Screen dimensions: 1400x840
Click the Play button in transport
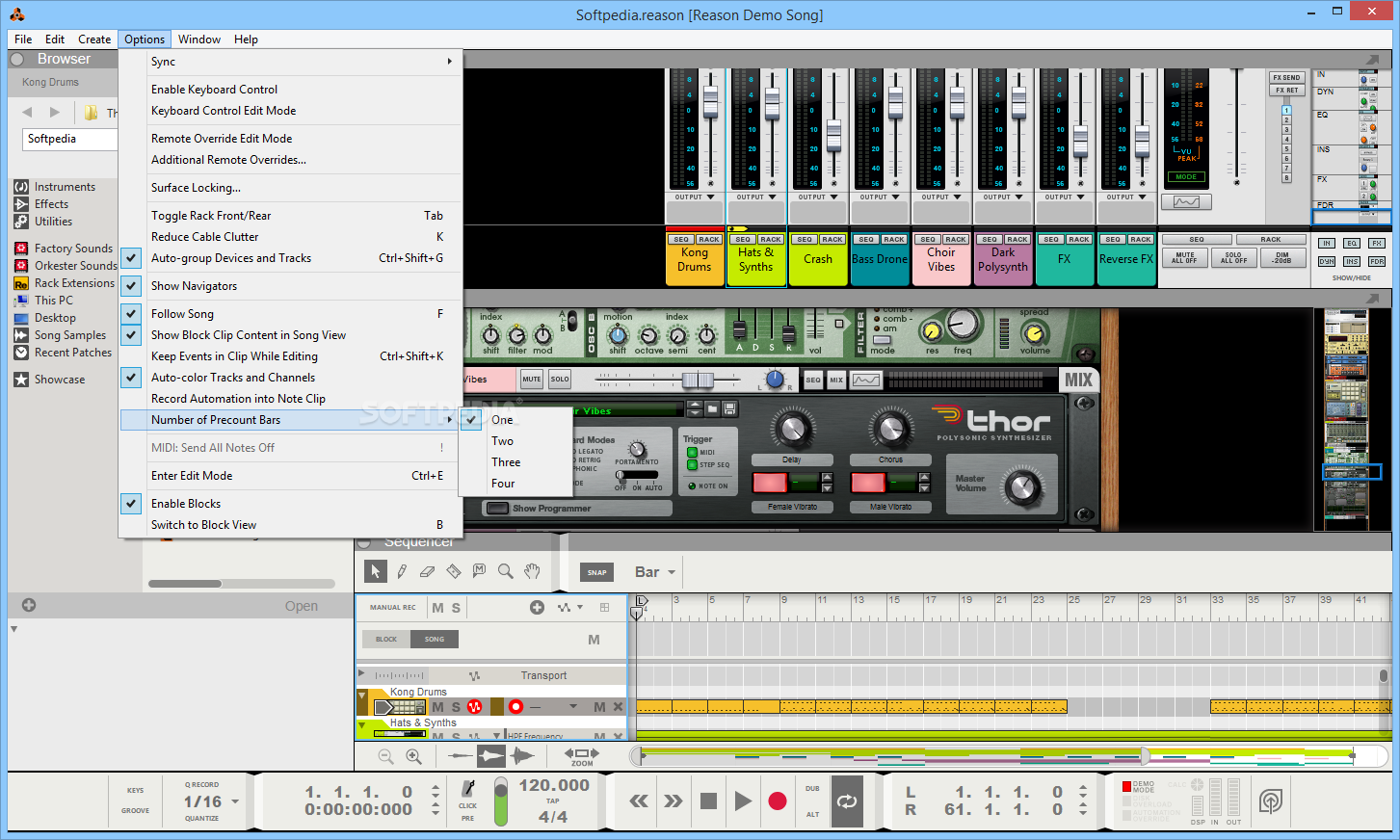743,801
